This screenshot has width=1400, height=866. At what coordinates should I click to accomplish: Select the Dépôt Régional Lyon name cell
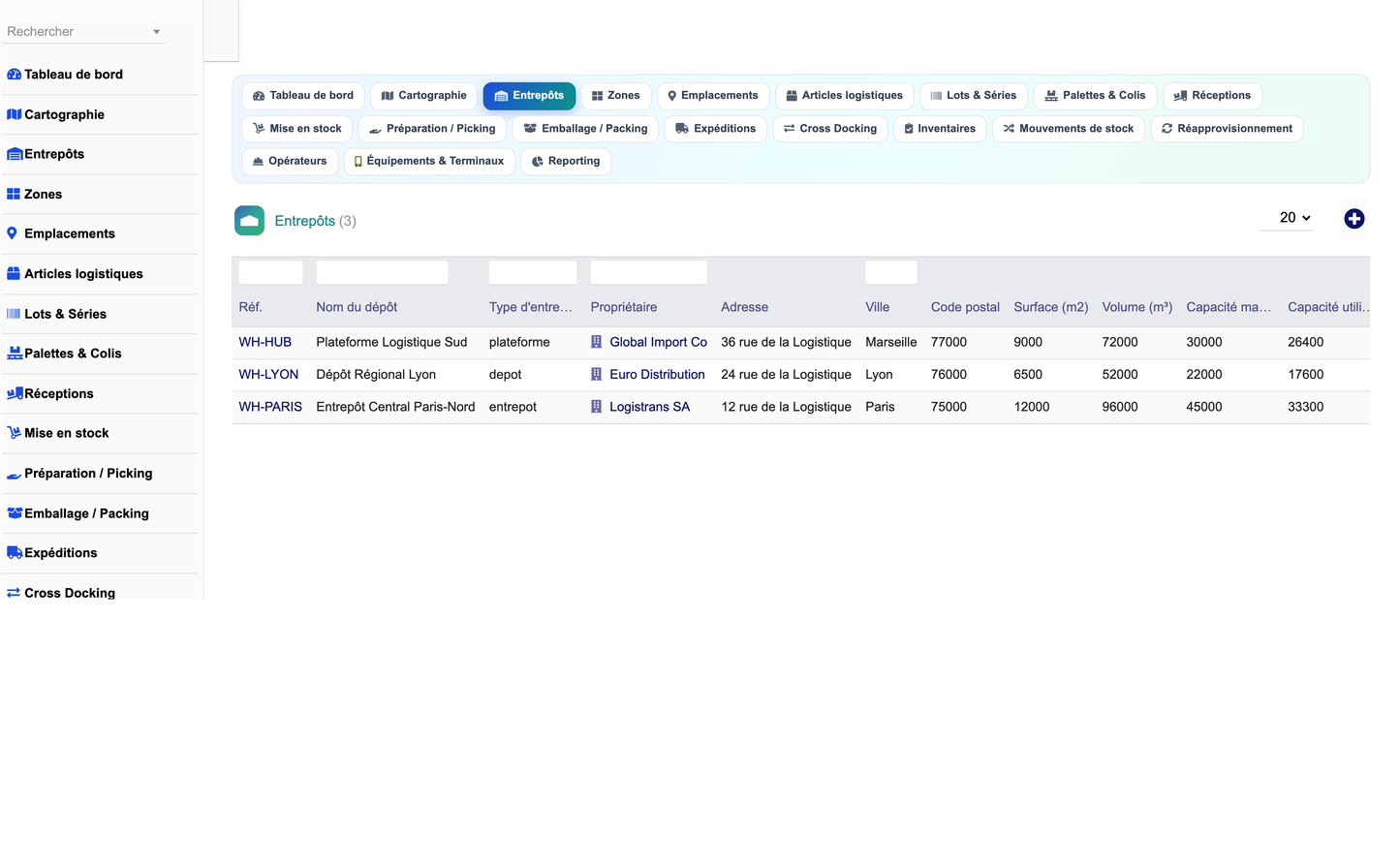tap(376, 374)
